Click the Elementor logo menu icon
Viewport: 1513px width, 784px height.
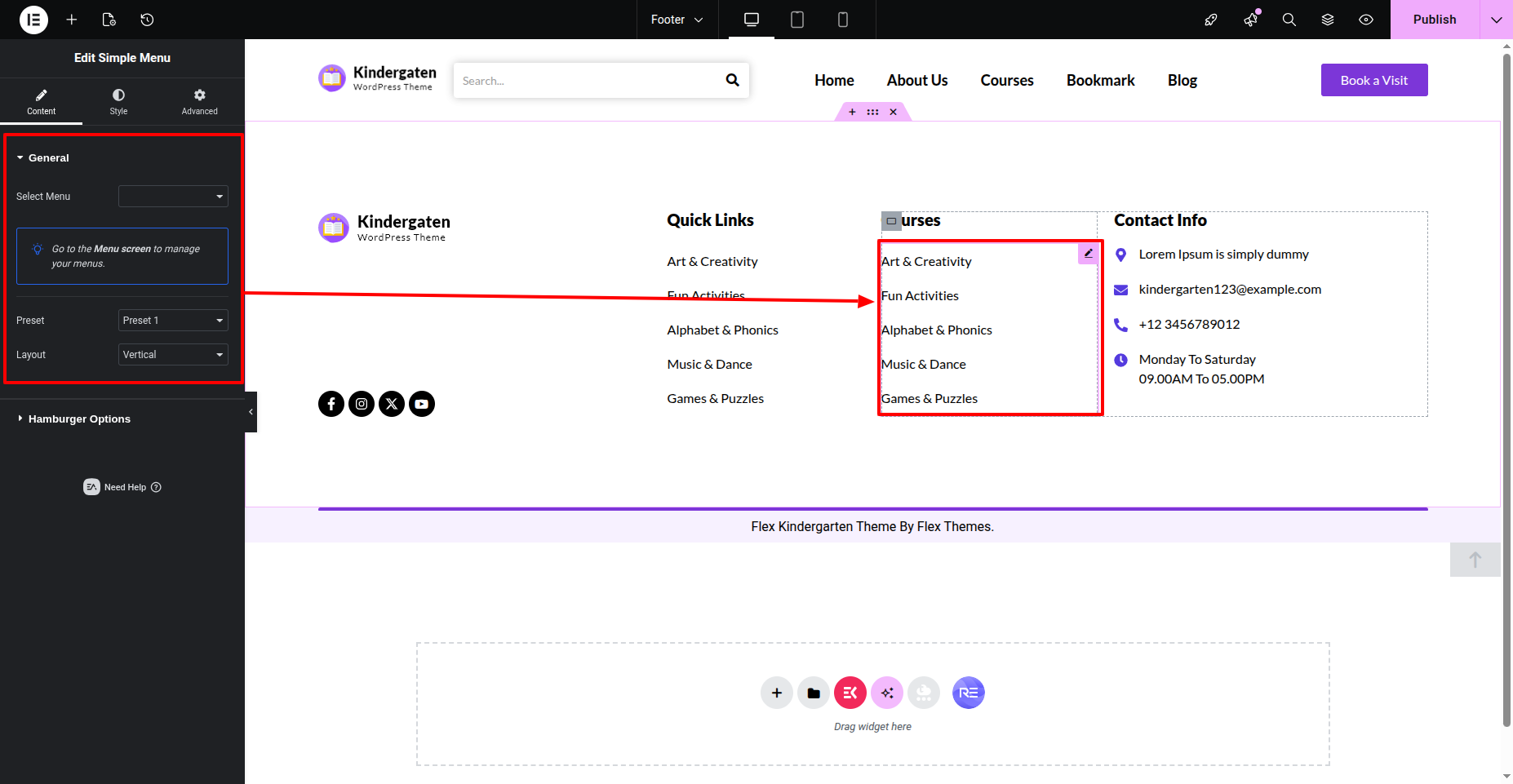33,20
